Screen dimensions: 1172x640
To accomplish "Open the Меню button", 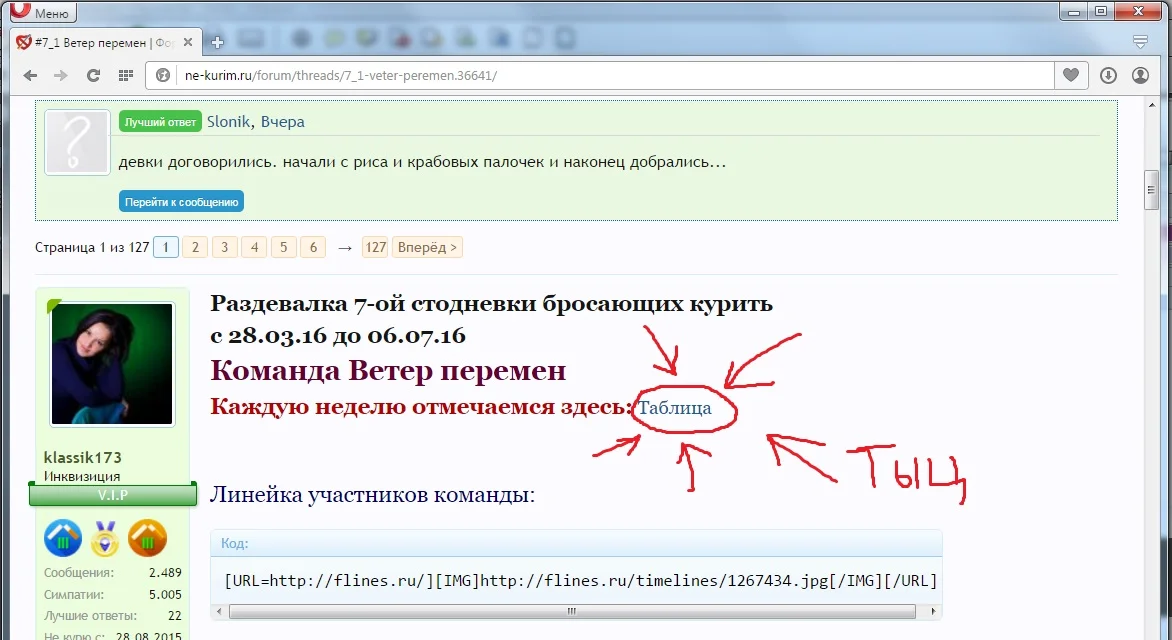I will (41, 12).
